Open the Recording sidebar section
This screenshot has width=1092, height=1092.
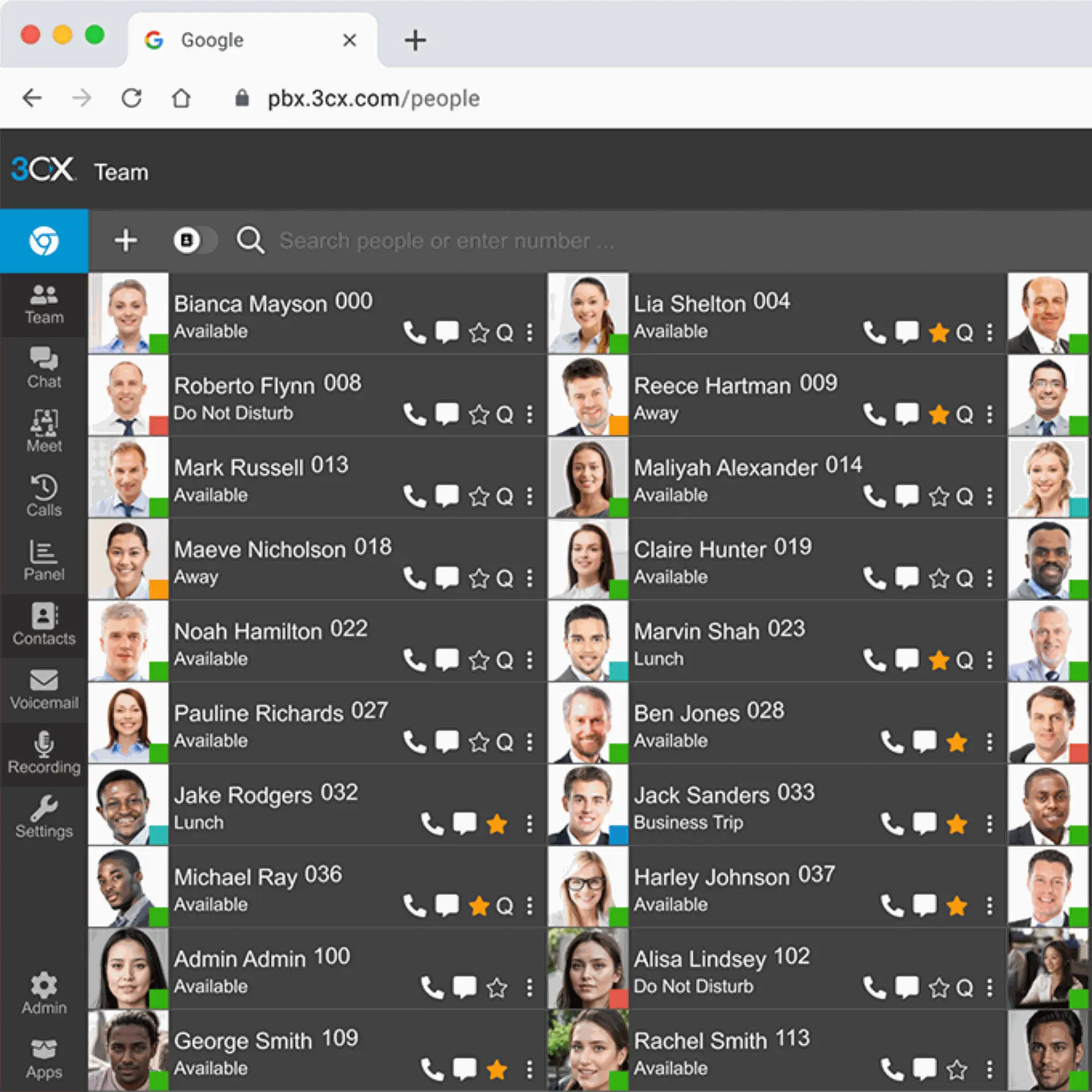pos(44,754)
